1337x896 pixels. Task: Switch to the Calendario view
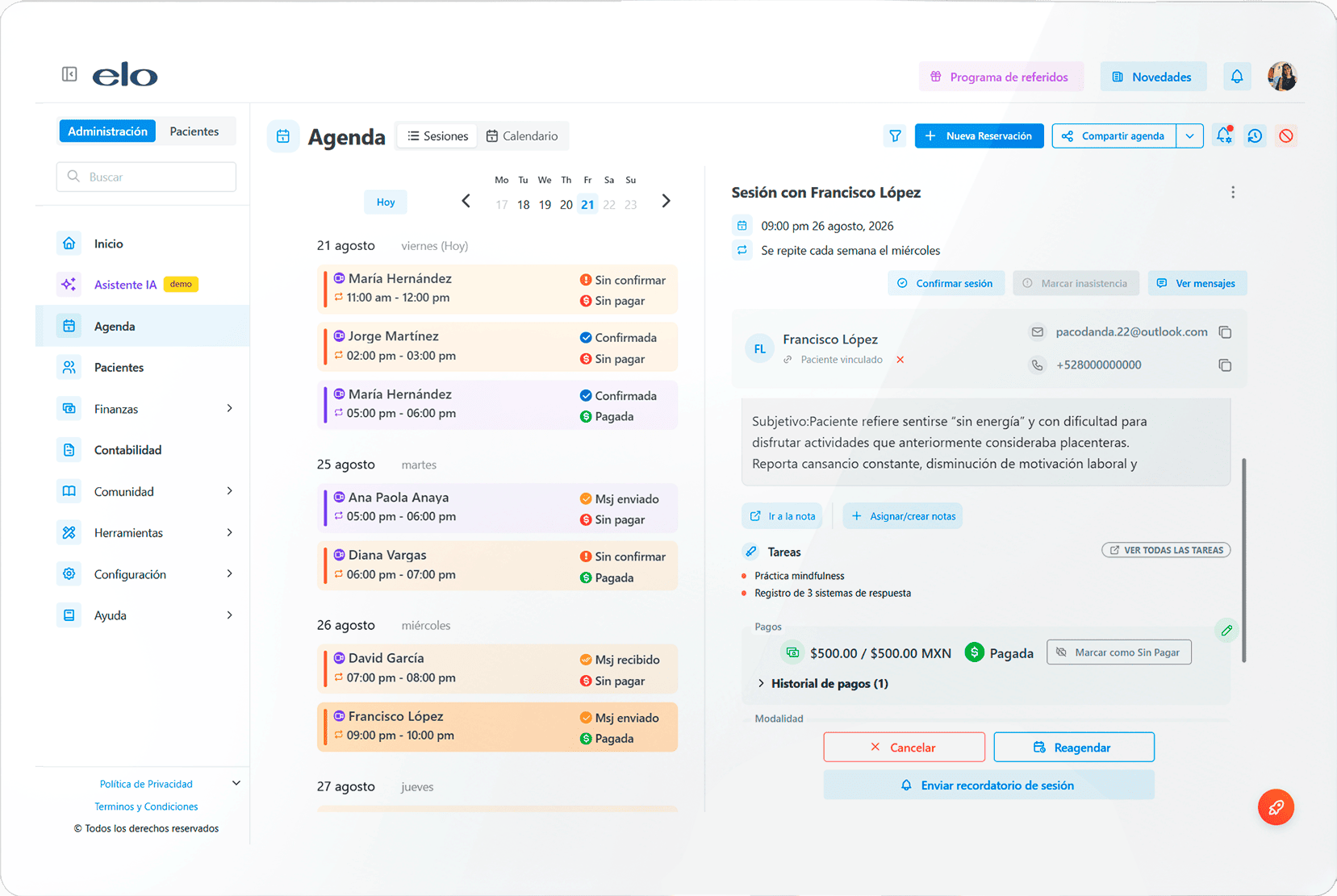coord(522,136)
